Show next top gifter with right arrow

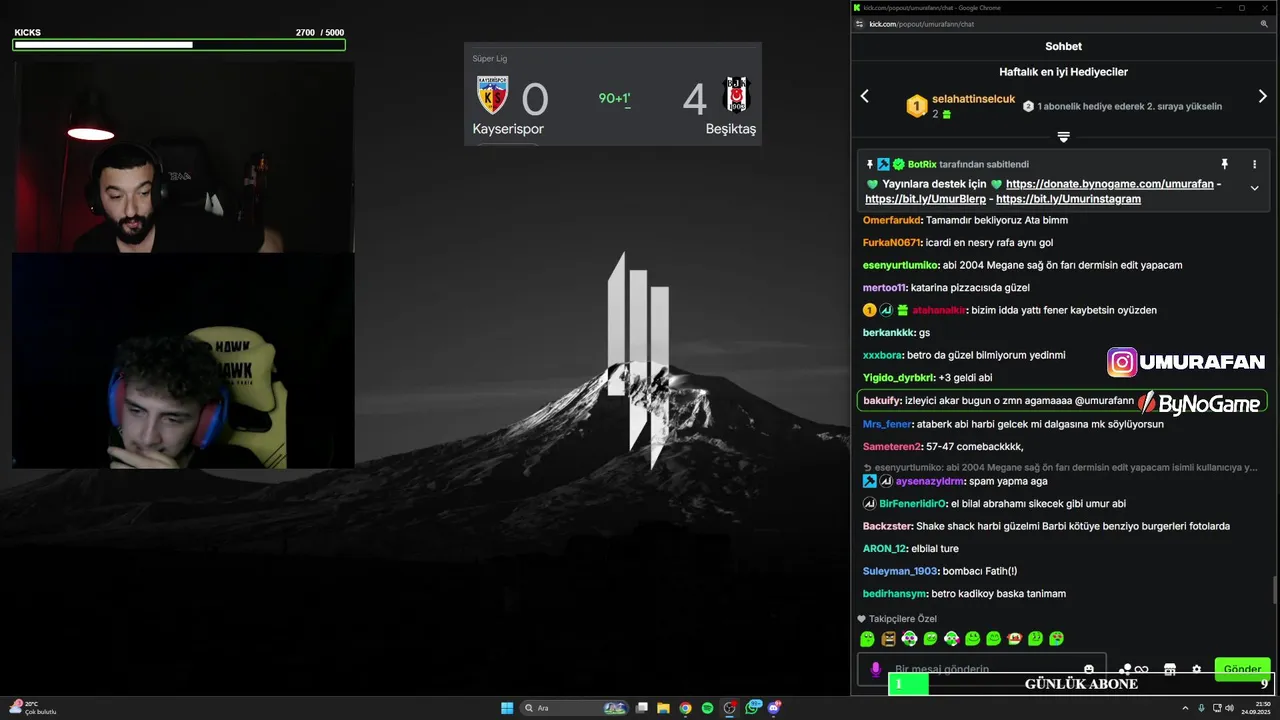pos(1262,96)
